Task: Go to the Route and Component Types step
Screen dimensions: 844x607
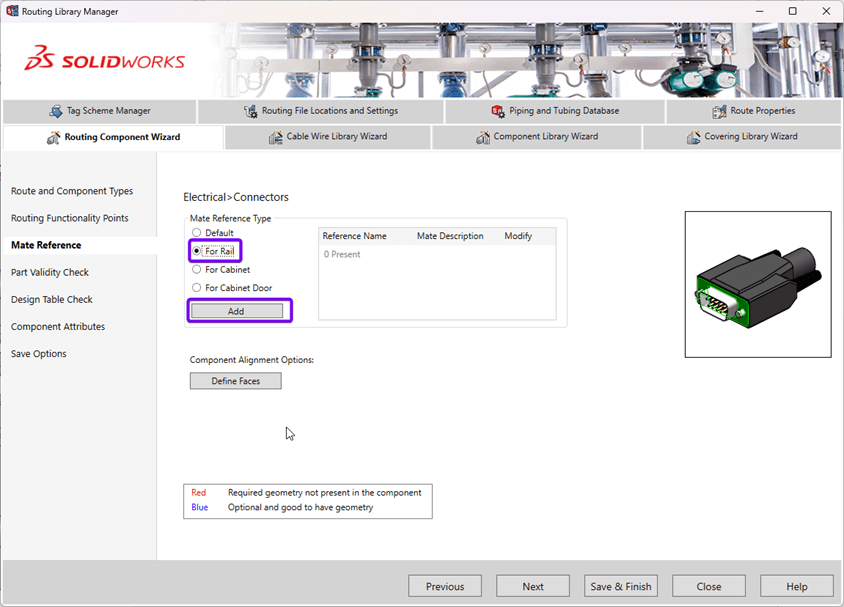Action: coord(72,191)
